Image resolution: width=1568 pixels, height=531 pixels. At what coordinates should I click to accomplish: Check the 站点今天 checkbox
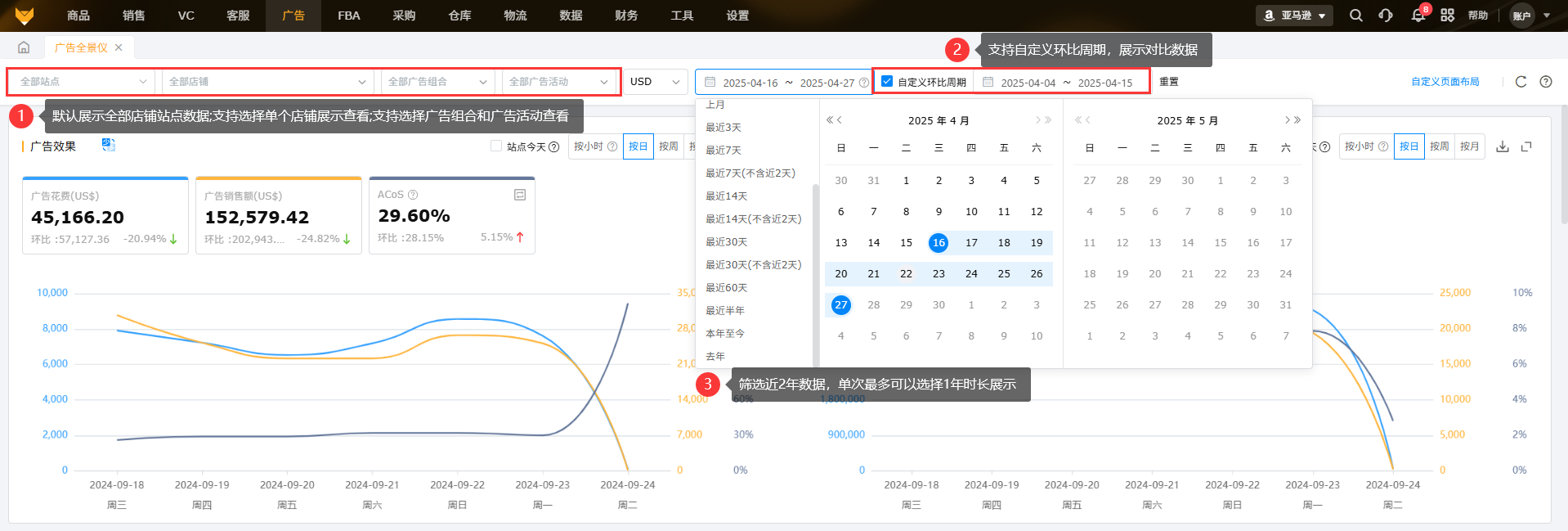click(x=495, y=146)
